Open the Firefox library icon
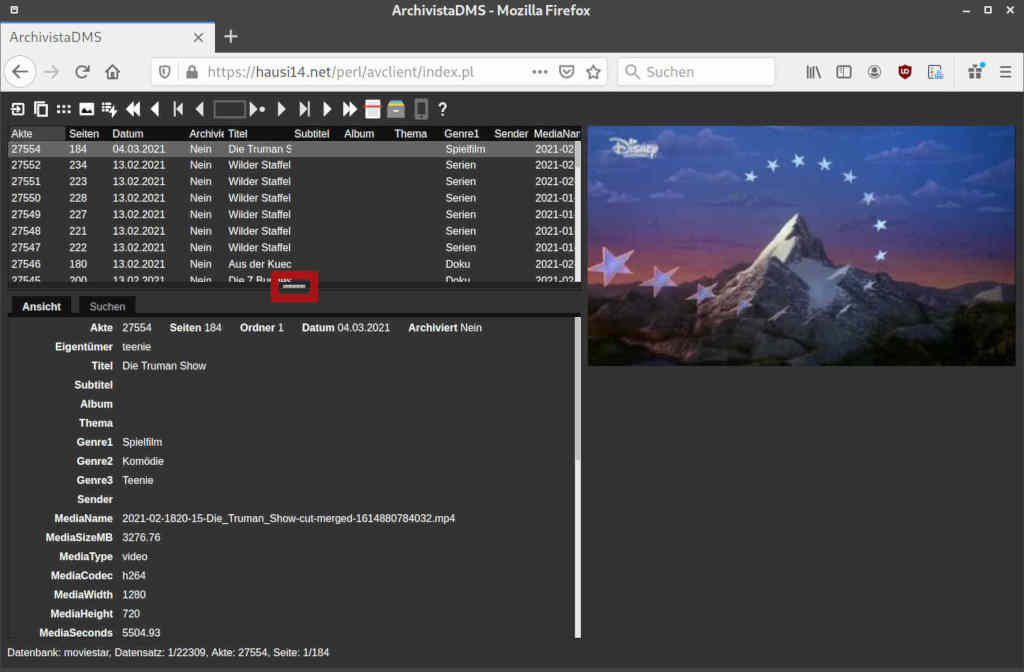Viewport: 1024px width, 672px height. pyautogui.click(x=813, y=72)
